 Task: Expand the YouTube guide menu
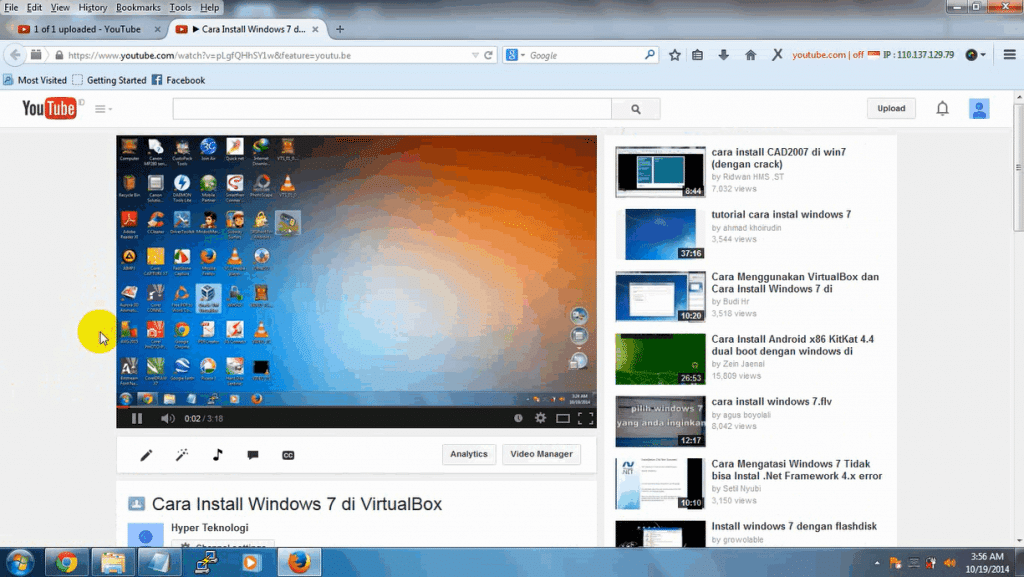coord(103,109)
